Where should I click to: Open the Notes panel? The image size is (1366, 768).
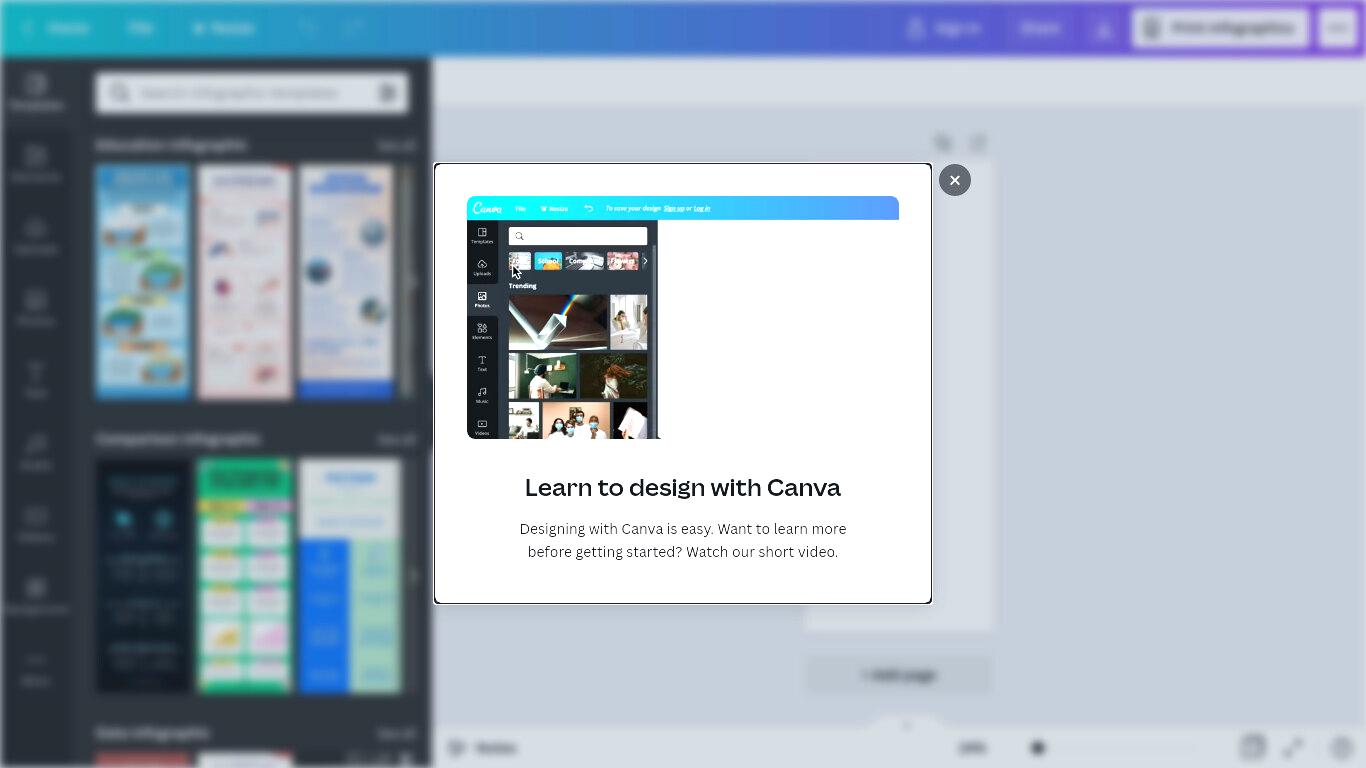[x=482, y=747]
